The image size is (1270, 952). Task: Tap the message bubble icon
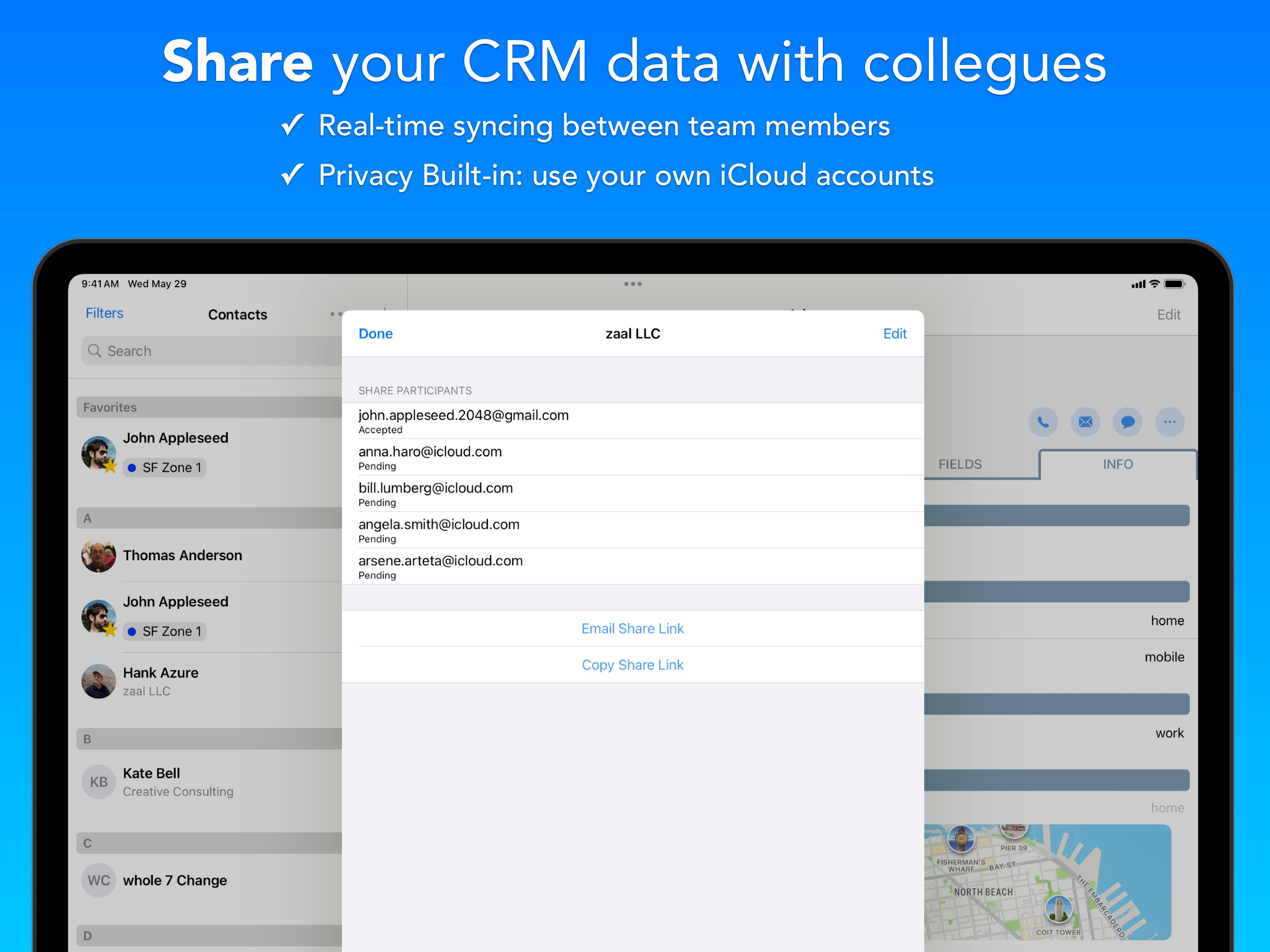[1128, 422]
